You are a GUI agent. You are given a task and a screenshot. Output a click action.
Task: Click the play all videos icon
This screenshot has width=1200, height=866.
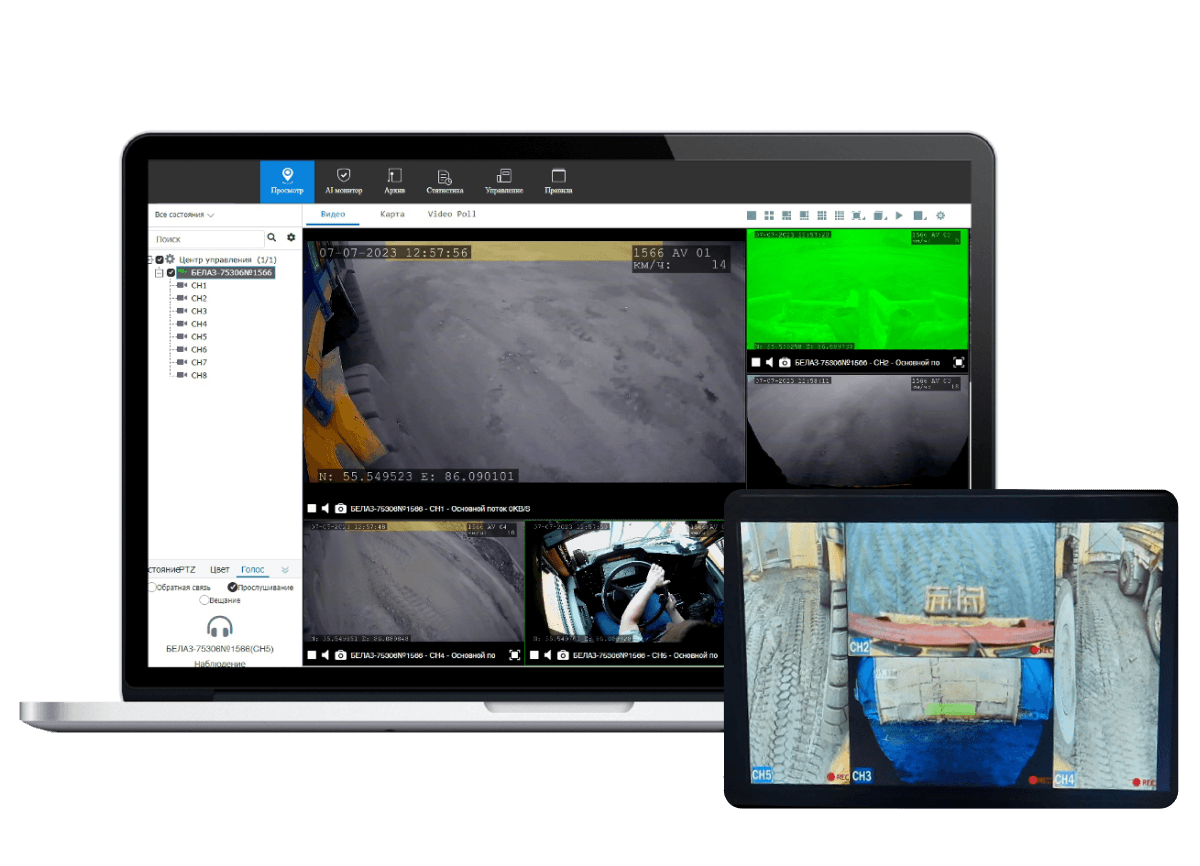pyautogui.click(x=899, y=215)
